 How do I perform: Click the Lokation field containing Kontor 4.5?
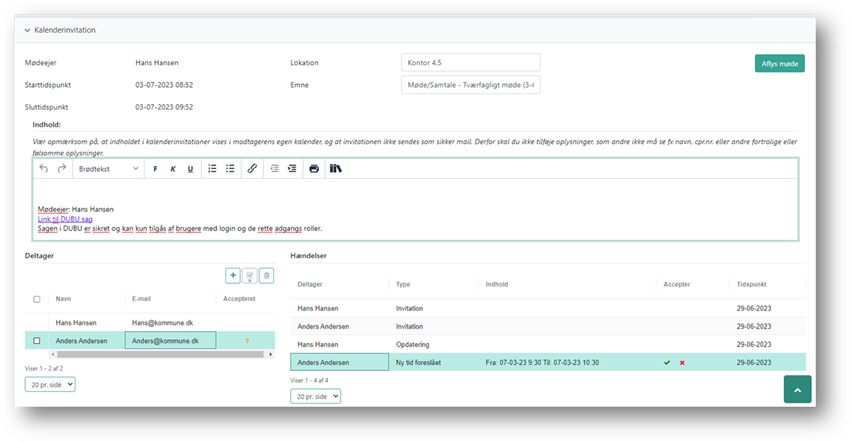click(x=470, y=63)
